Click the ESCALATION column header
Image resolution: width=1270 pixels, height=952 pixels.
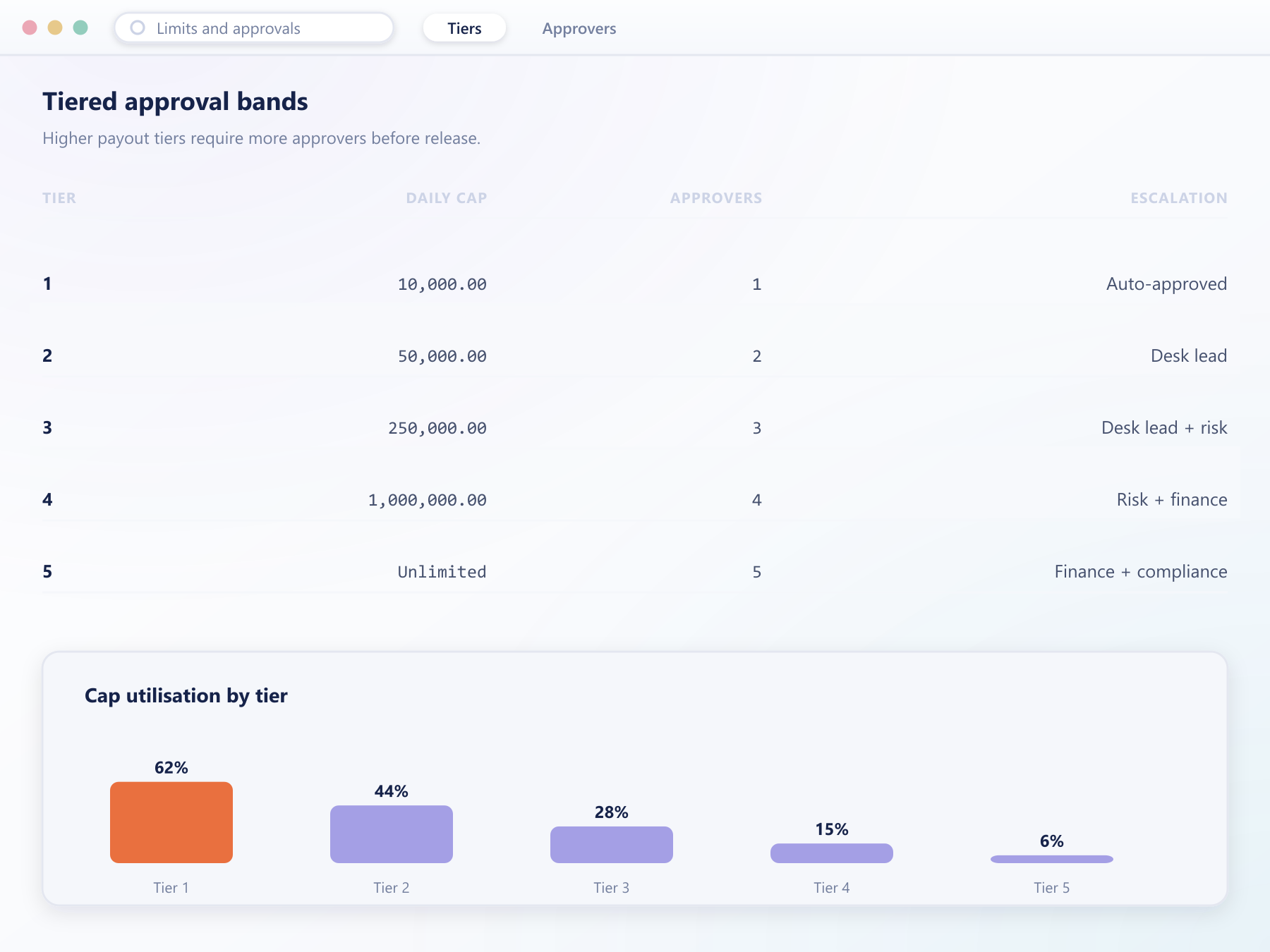click(x=1179, y=198)
